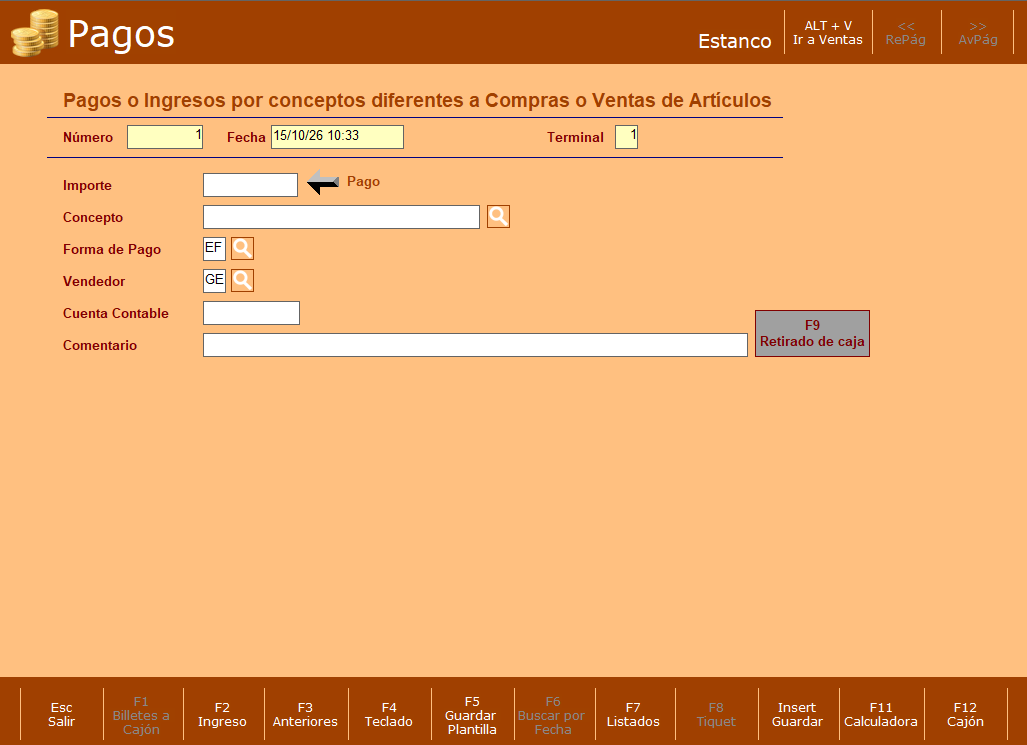Open F3 Anteriores records

pos(305,714)
